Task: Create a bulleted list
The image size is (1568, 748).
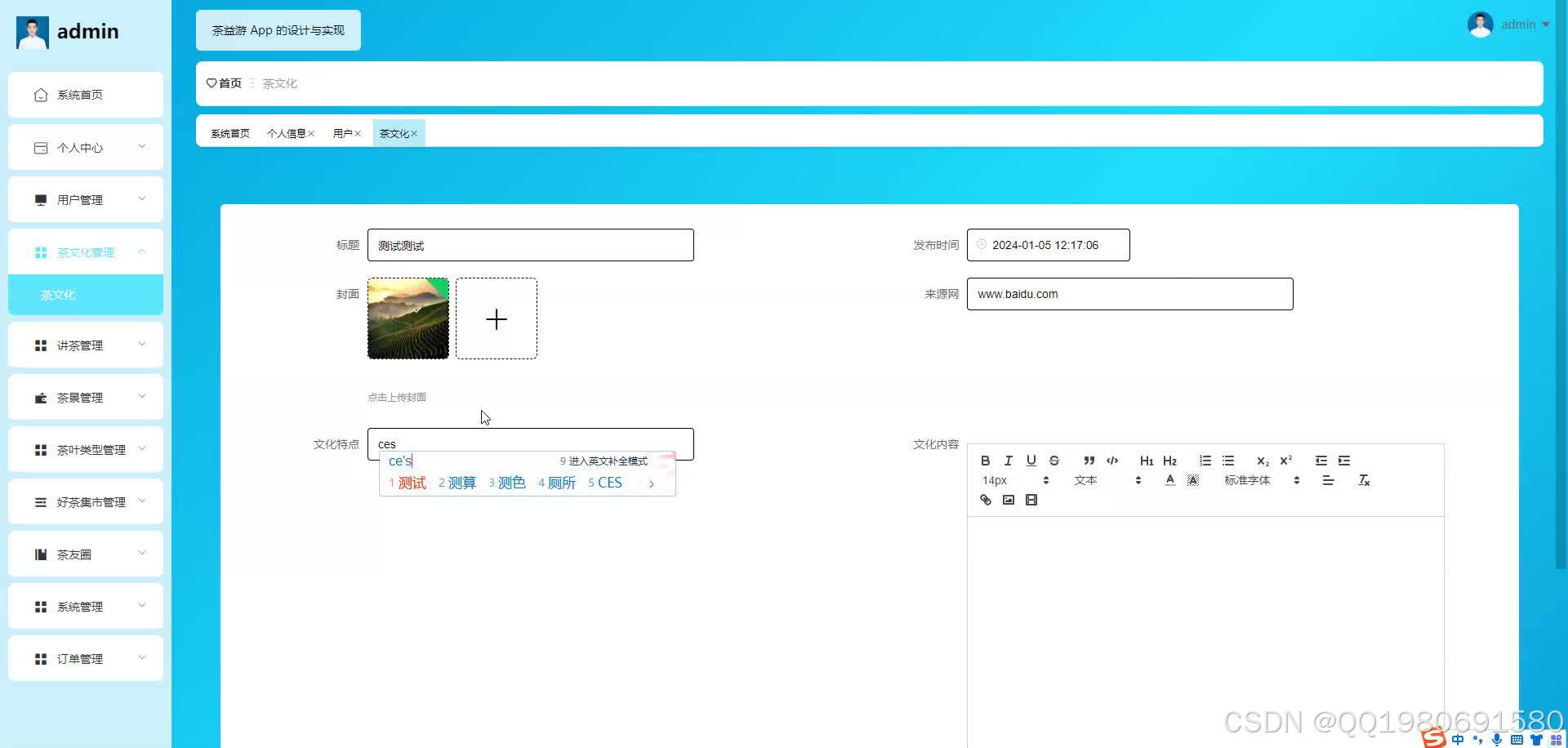Action: click(x=1228, y=461)
